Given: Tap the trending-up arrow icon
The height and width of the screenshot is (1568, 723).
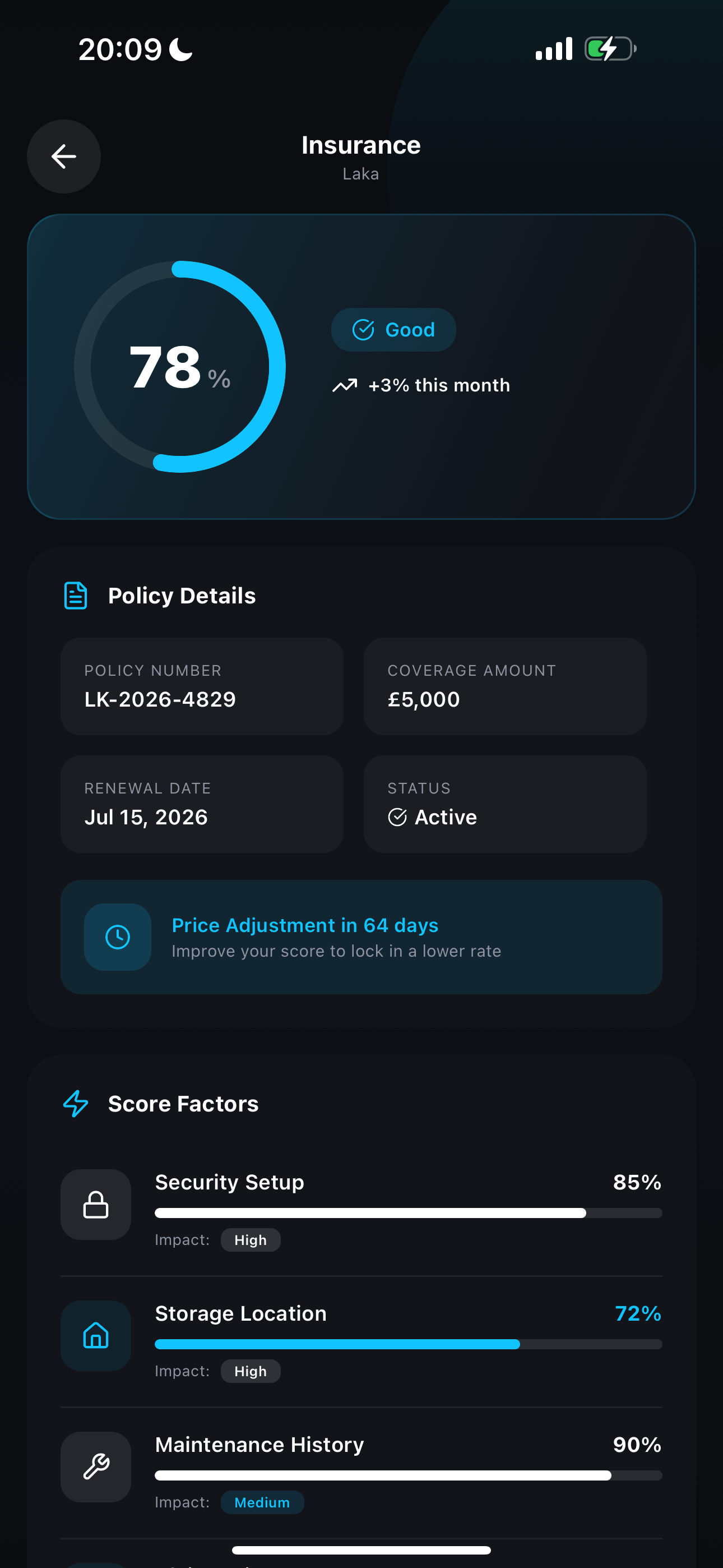Looking at the screenshot, I should [345, 385].
